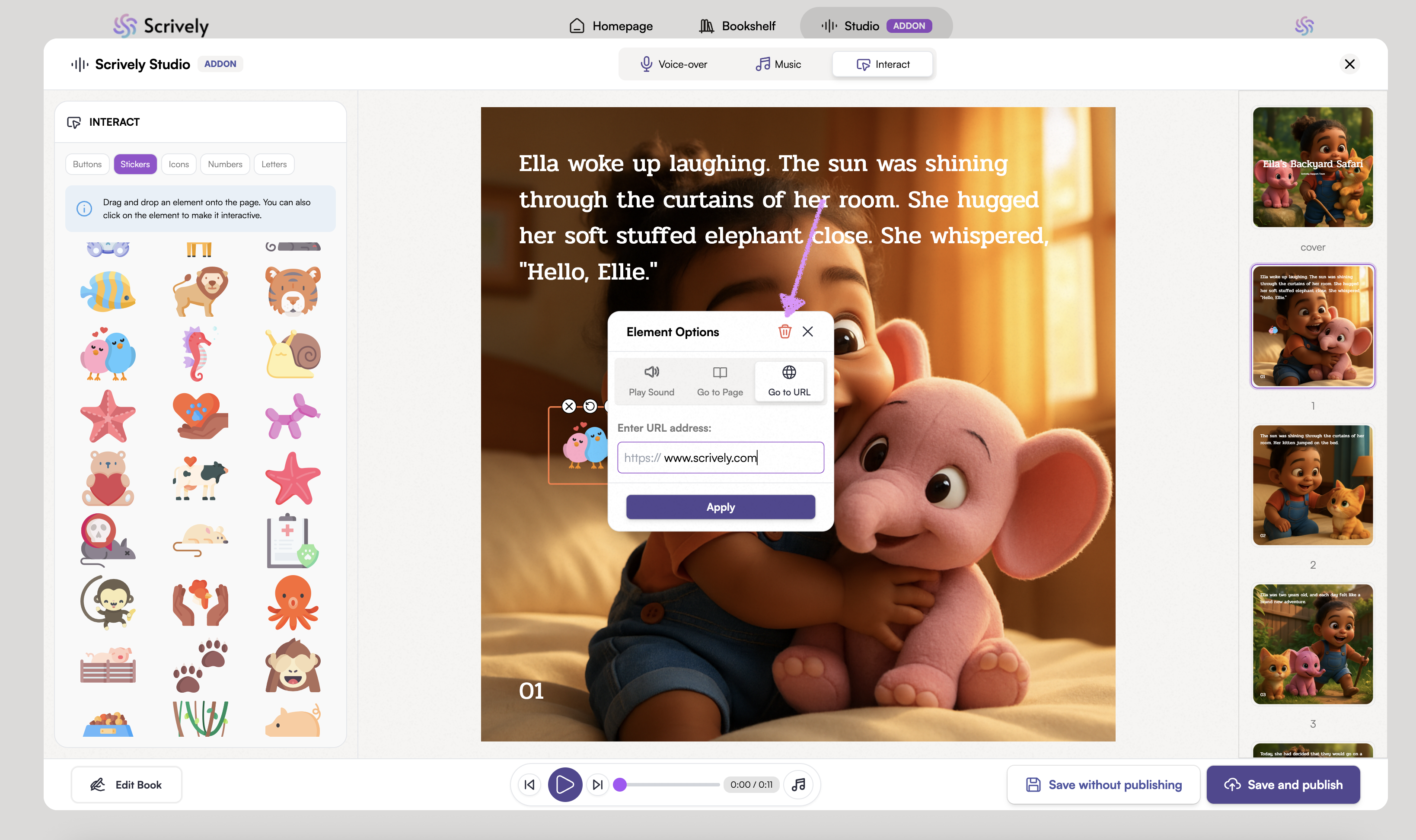Delete element using the red trash icon

(x=785, y=332)
